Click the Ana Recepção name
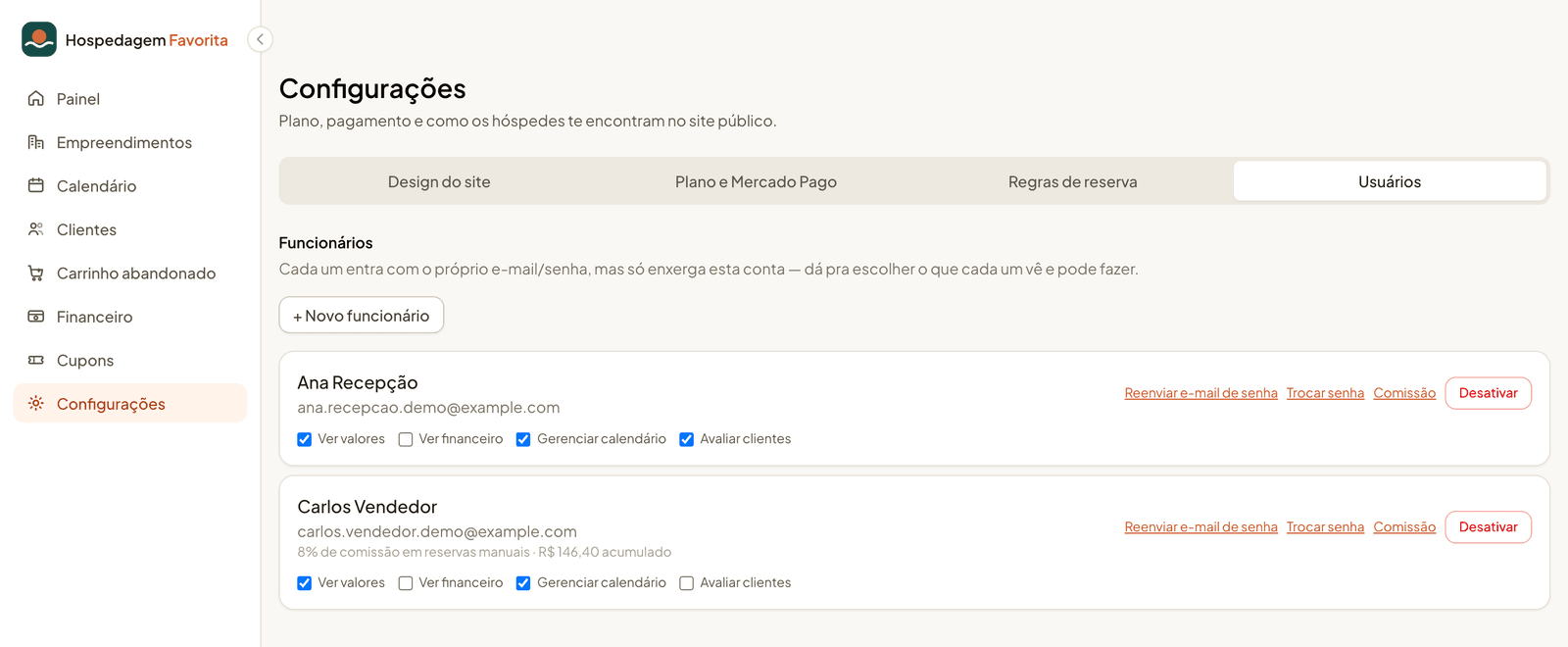Viewport: 1568px width, 647px height. (x=358, y=383)
